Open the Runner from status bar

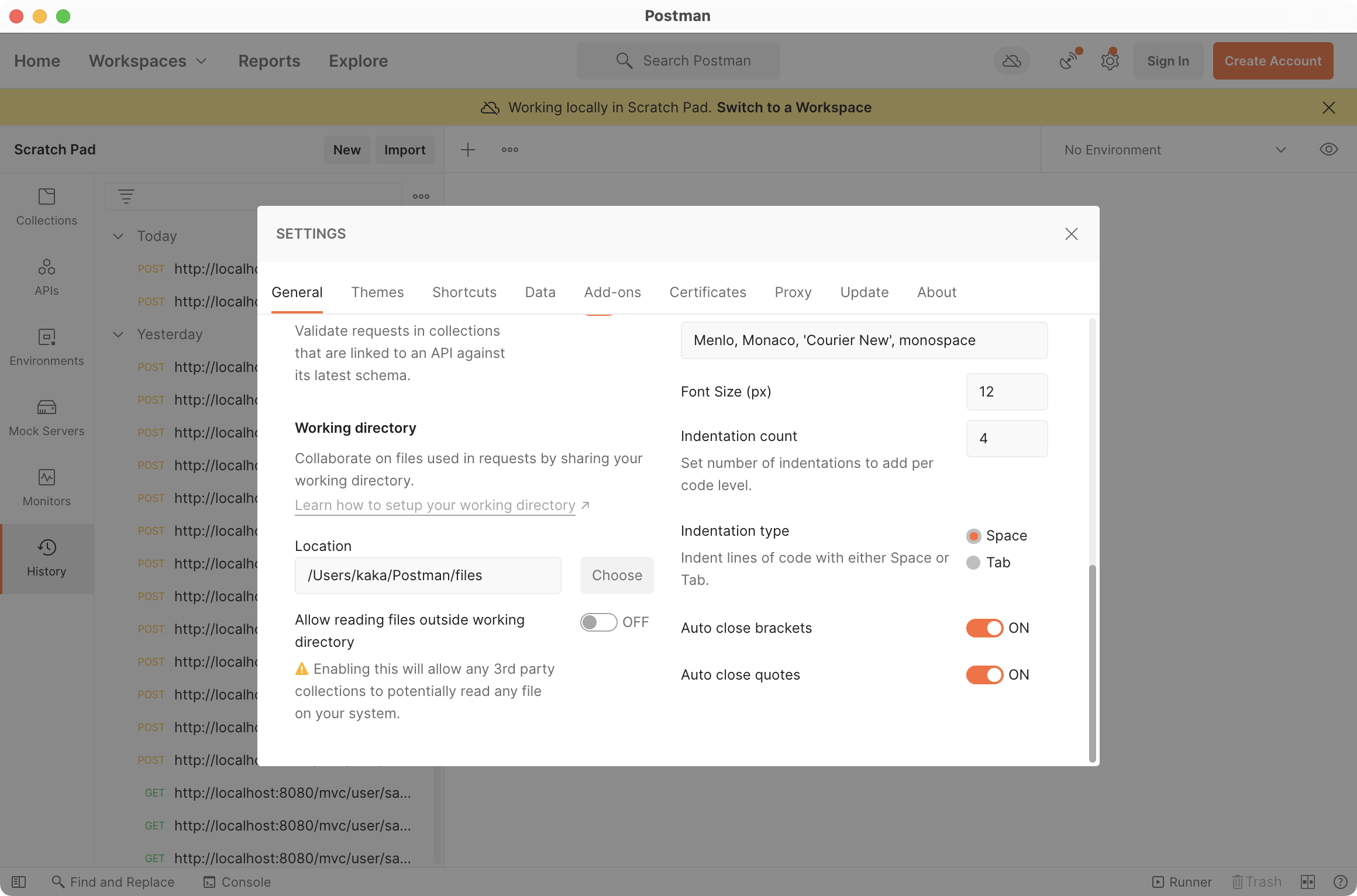click(1182, 882)
